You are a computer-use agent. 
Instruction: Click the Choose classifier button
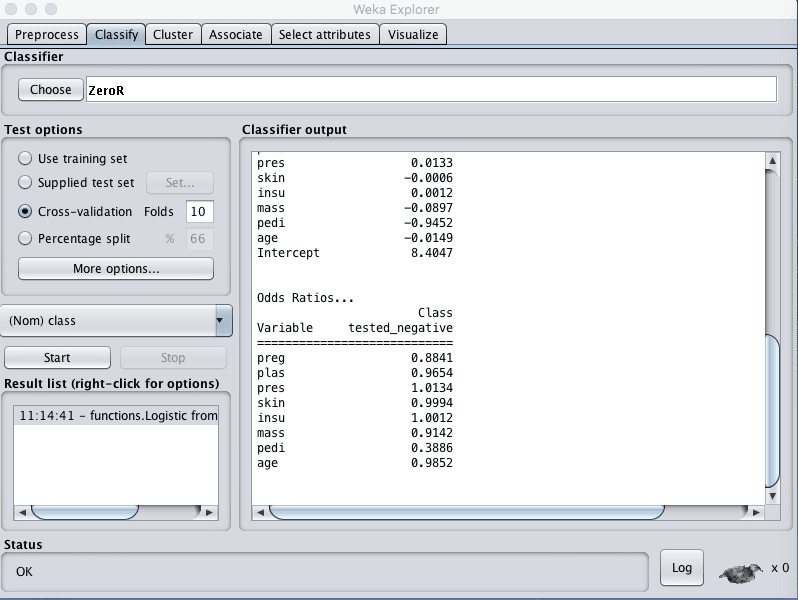[50, 90]
